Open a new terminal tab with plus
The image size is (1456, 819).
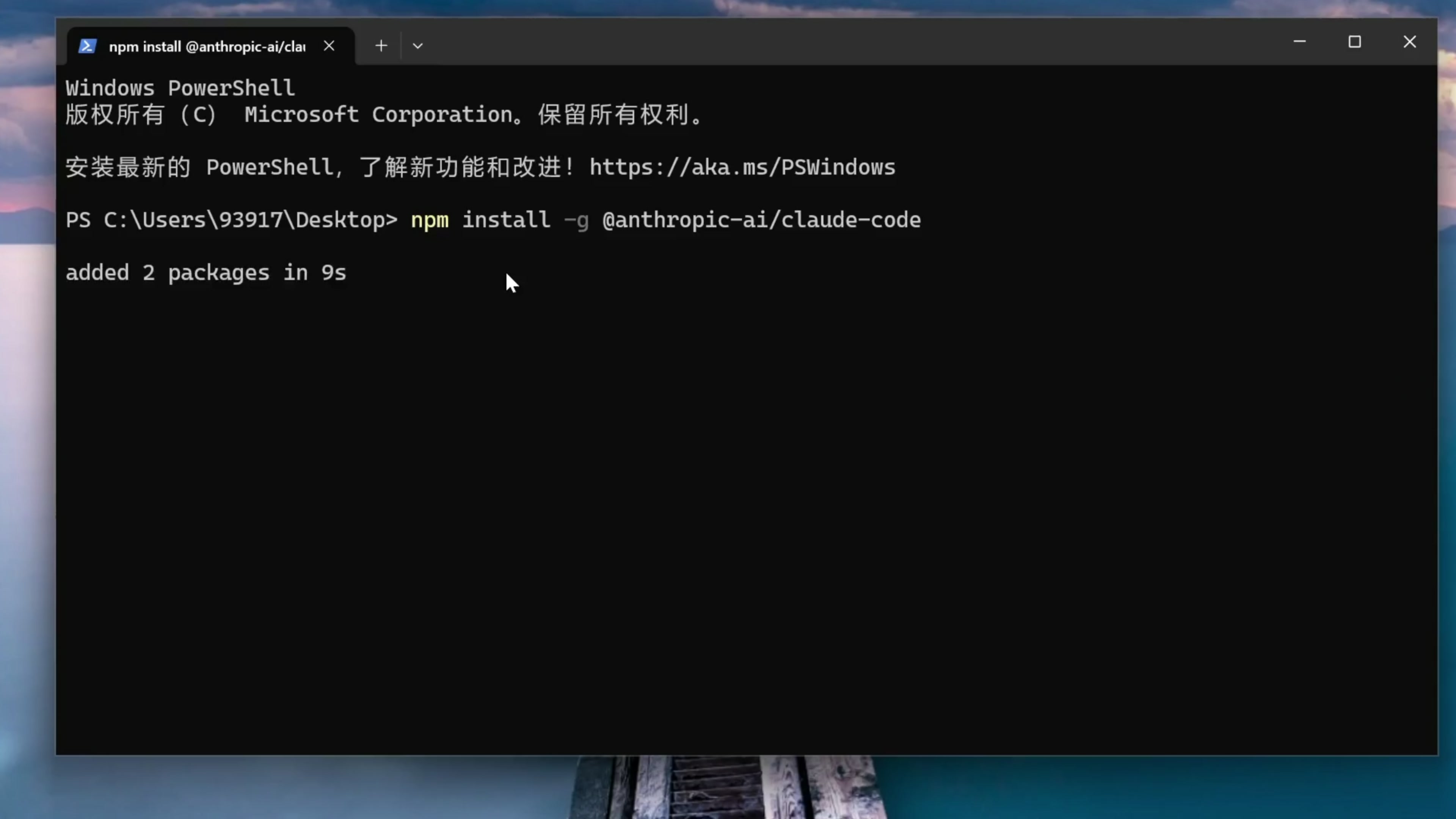[x=381, y=46]
